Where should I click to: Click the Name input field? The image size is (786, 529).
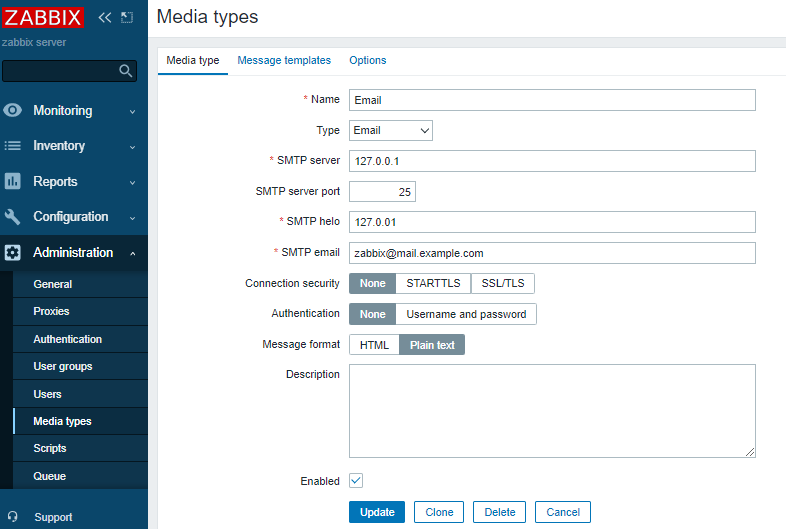pyautogui.click(x=552, y=100)
